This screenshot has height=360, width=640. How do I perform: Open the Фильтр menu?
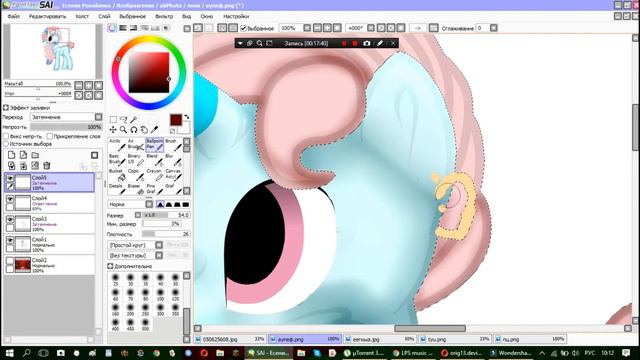pyautogui.click(x=164, y=17)
